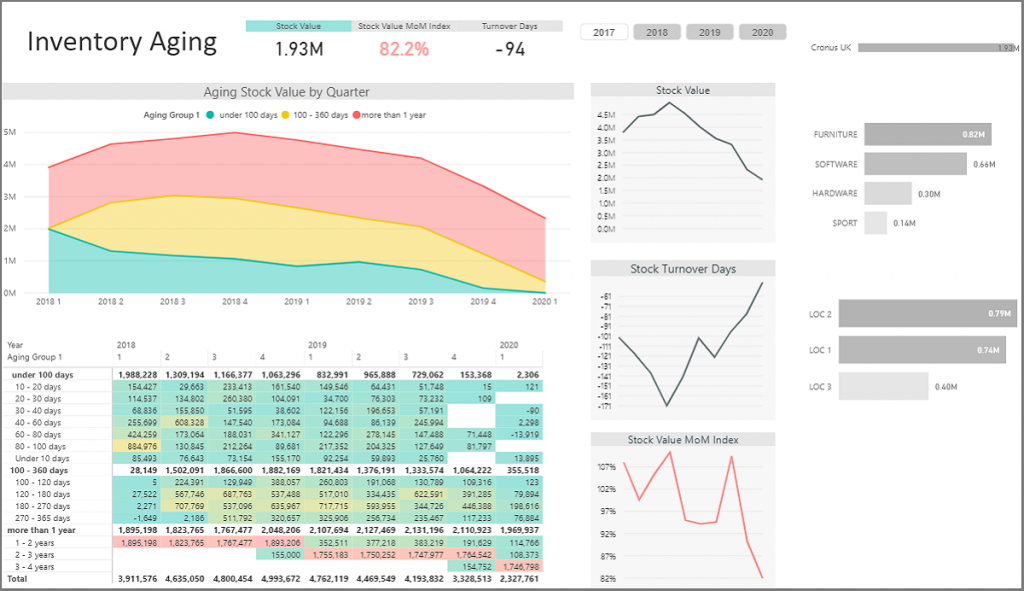1024x591 pixels.
Task: Toggle the 2019 year filter
Action: point(709,31)
